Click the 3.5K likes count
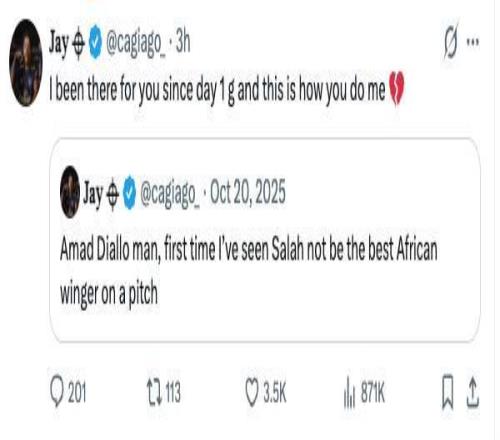 point(275,392)
